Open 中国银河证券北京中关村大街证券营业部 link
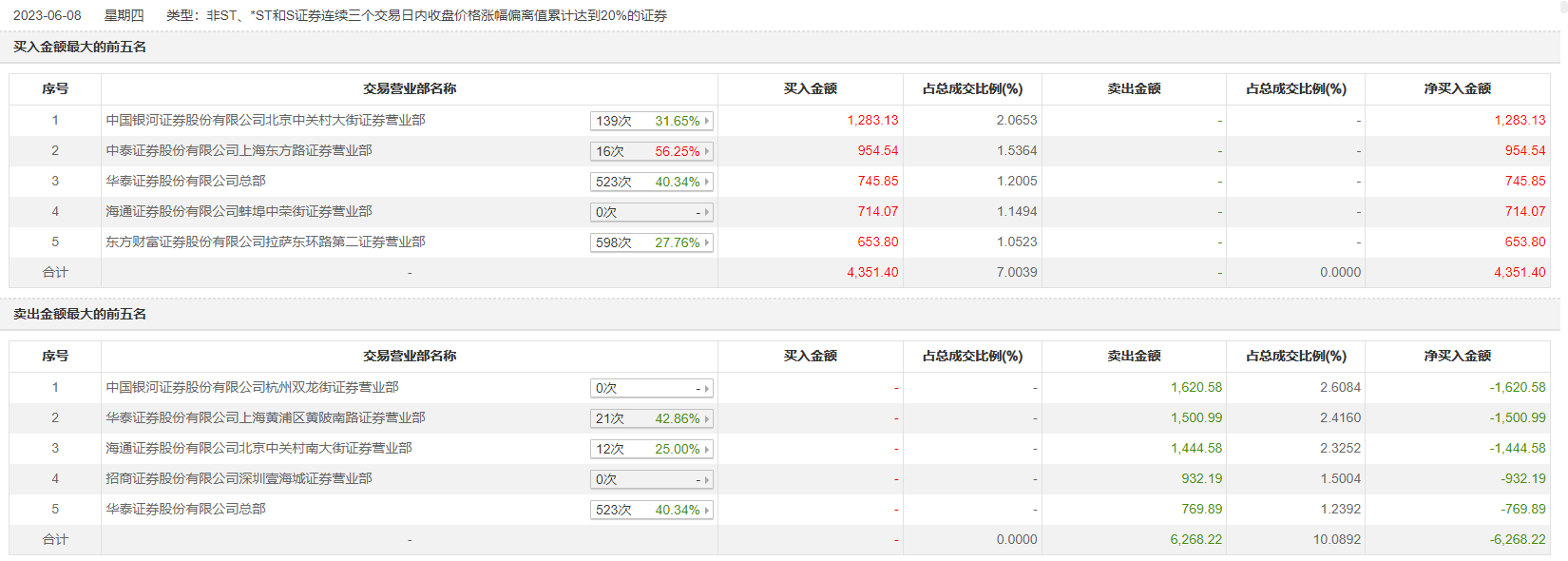1568x561 pixels. coord(265,120)
